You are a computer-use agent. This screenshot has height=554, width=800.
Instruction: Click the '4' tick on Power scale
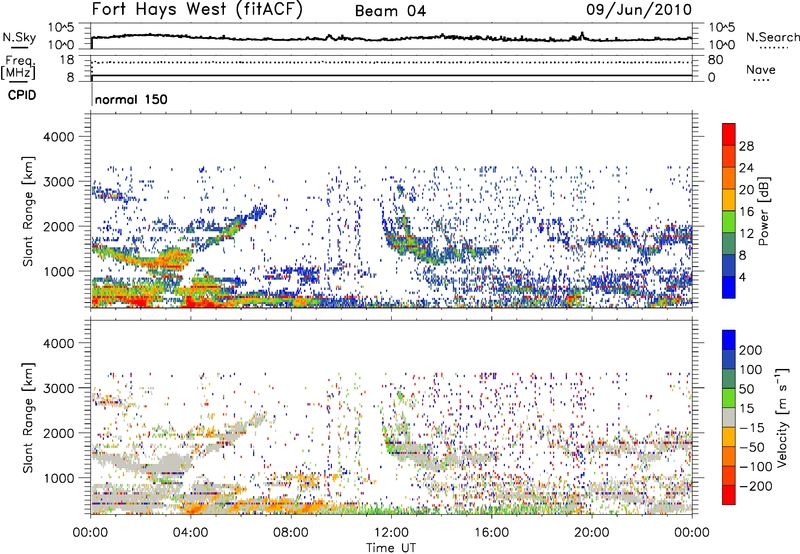tap(742, 277)
